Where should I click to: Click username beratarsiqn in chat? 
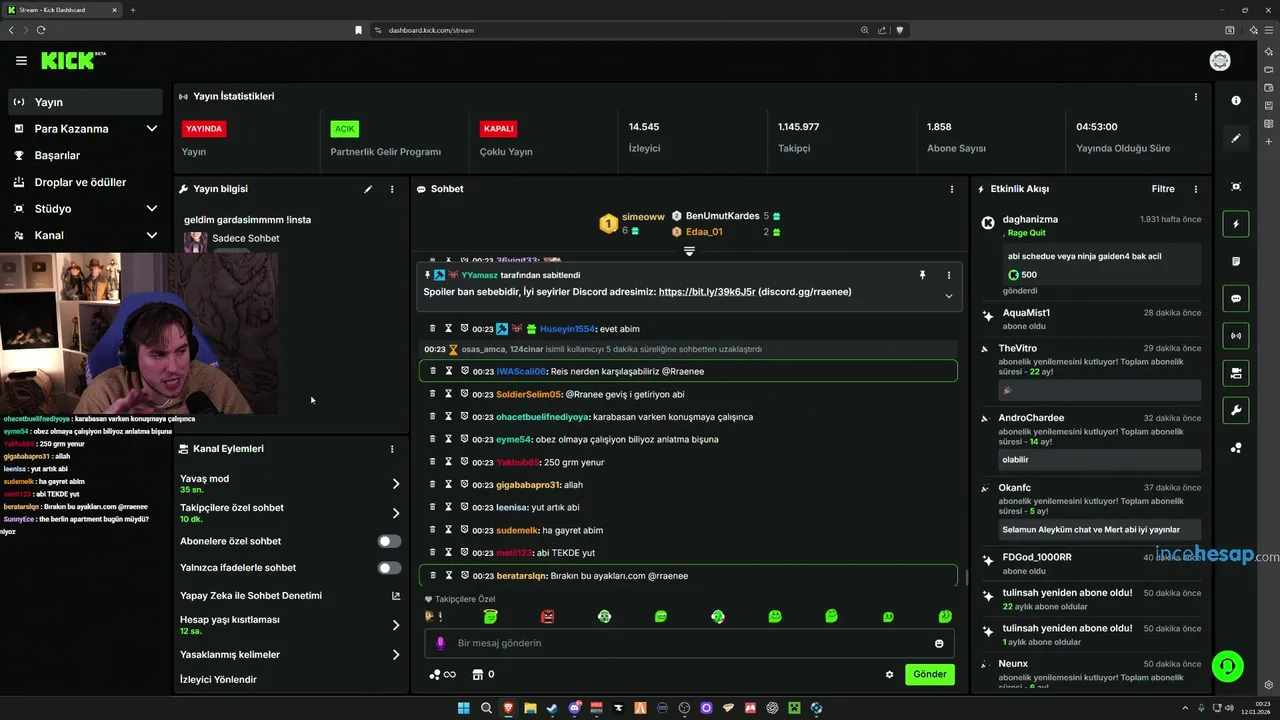(x=521, y=576)
